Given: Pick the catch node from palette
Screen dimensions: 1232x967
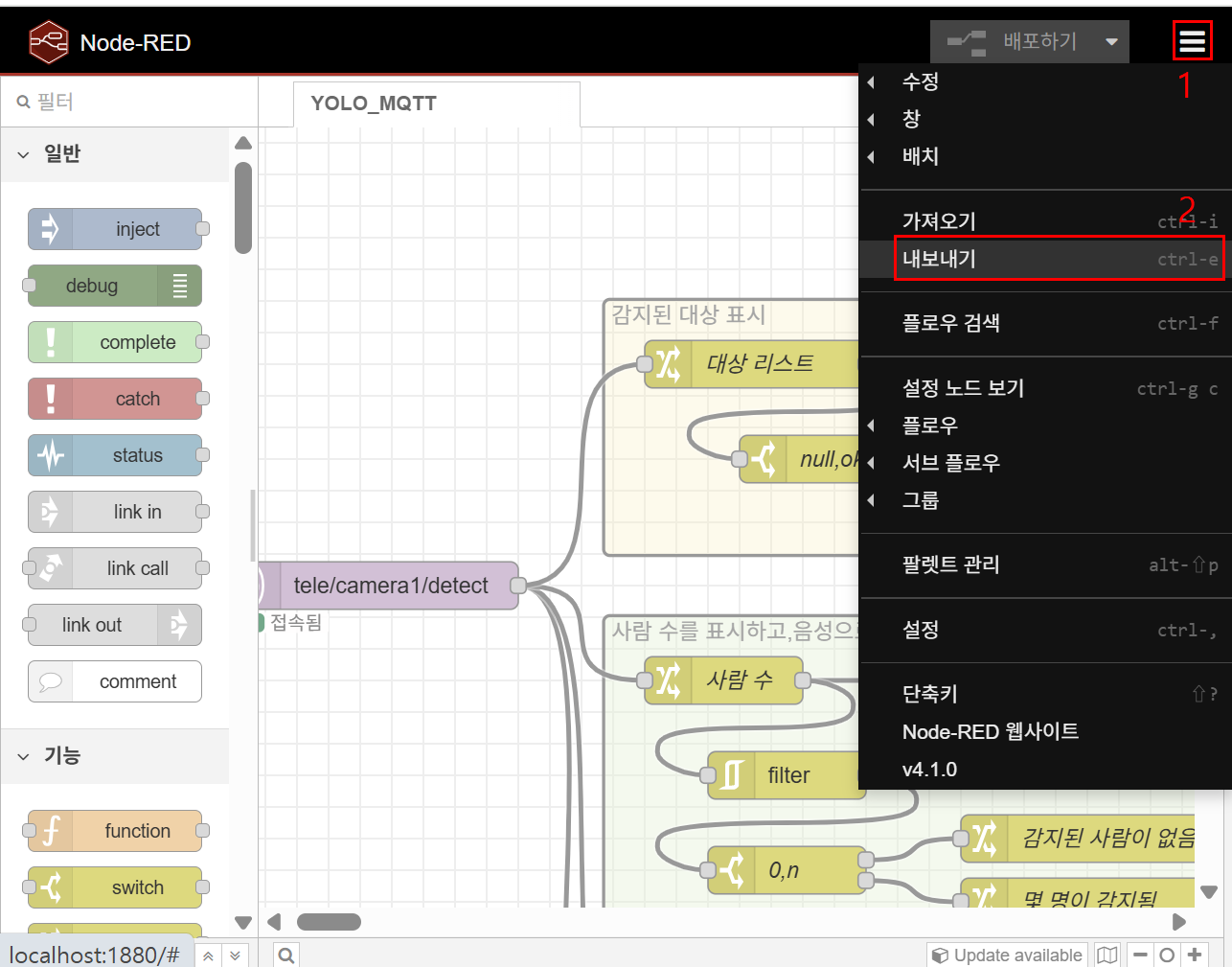Looking at the screenshot, I should click(x=115, y=399).
